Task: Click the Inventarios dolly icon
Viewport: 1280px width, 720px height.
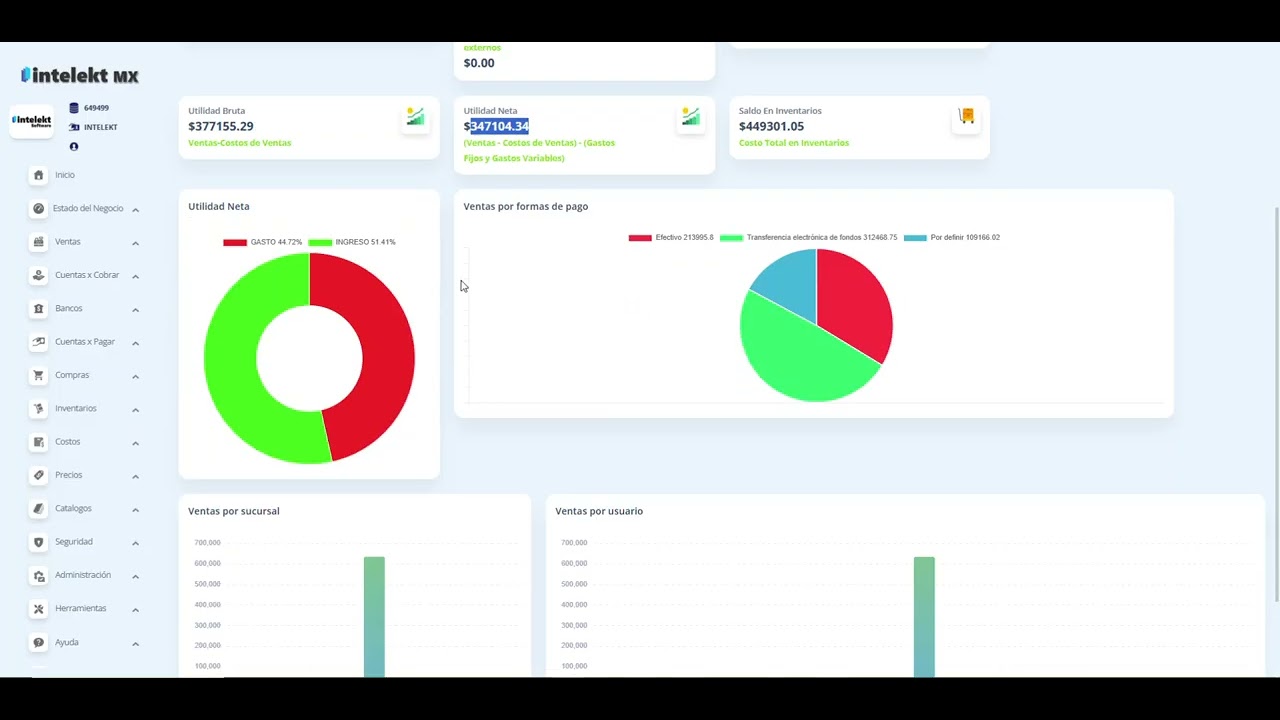Action: 38,408
